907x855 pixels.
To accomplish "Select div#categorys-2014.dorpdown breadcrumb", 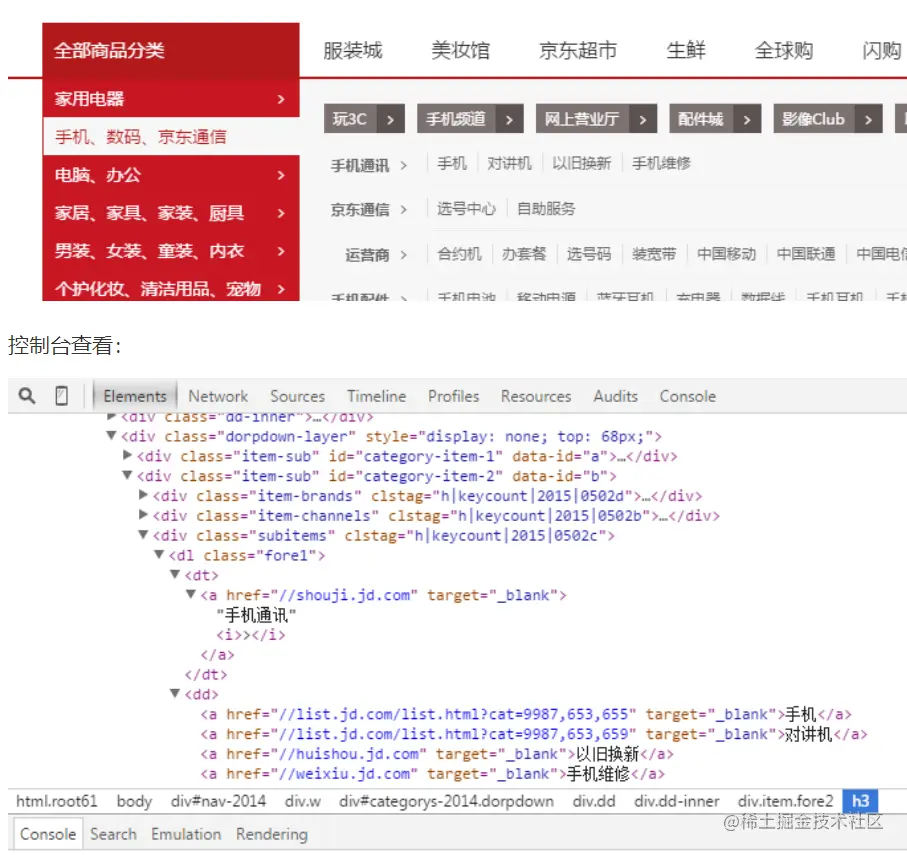I will click(447, 801).
